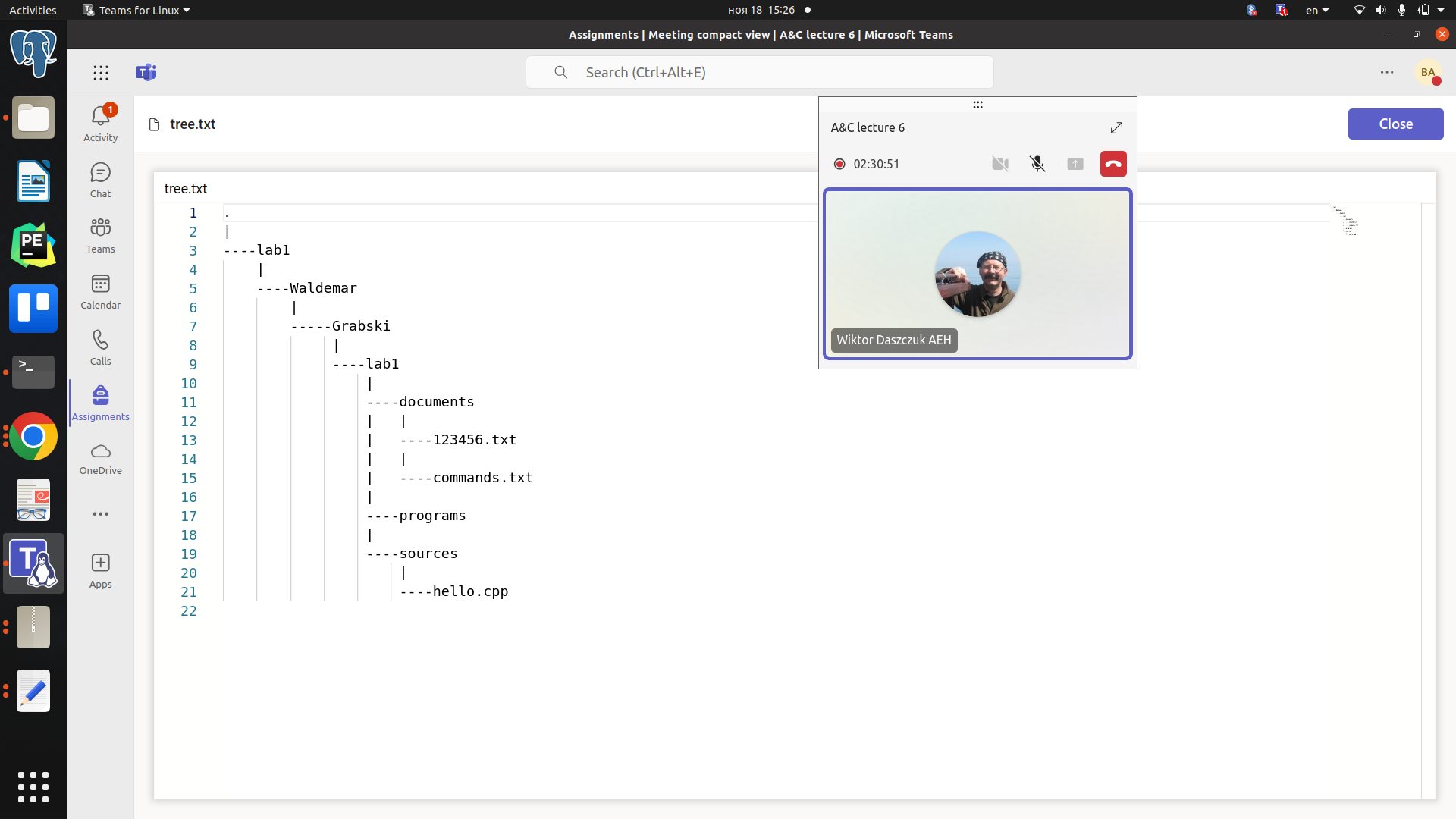Click Assignments menu tab item
1456x819 pixels.
coord(100,403)
